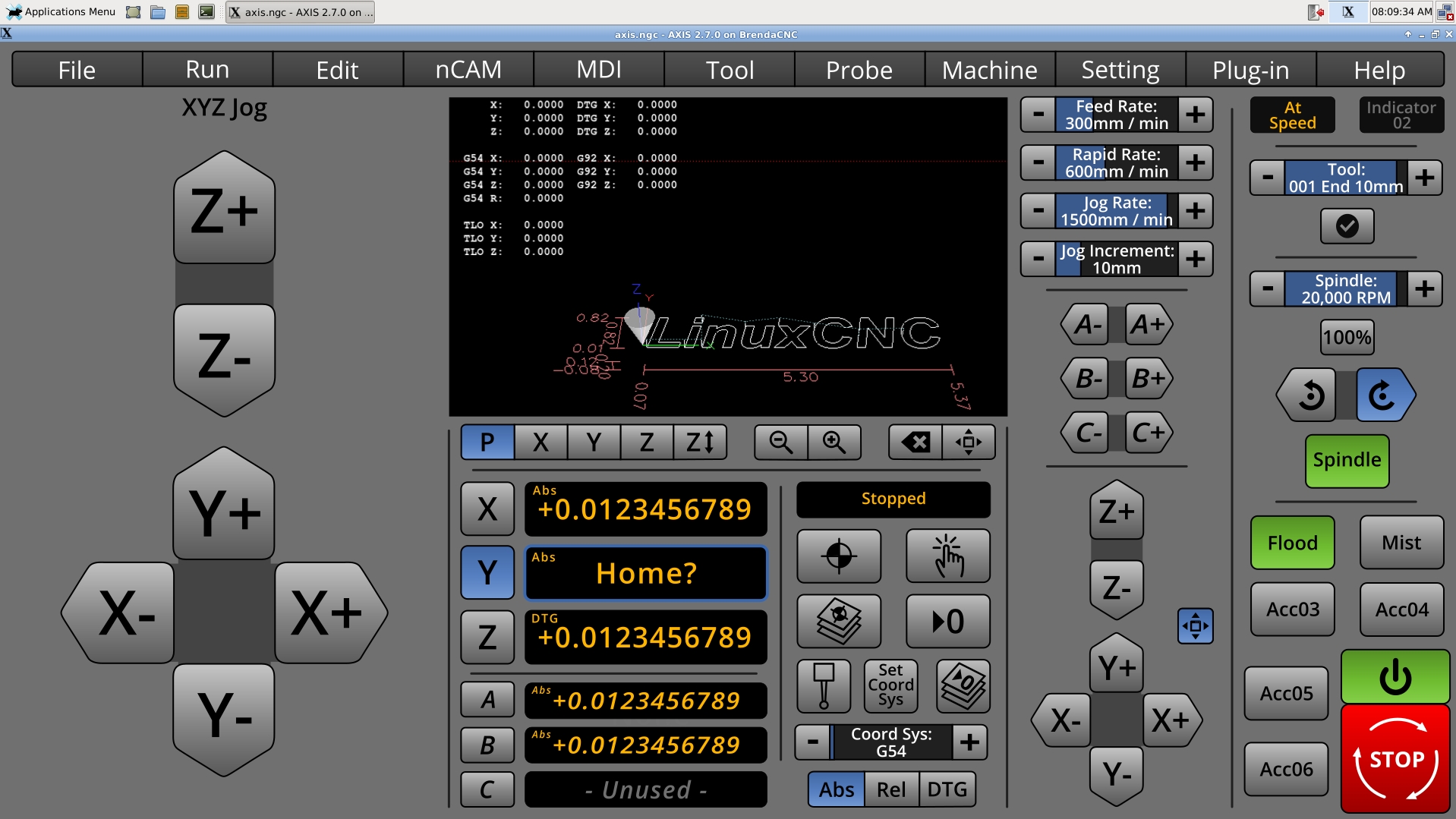Switch to previous Coord Sys with minus
The width and height of the screenshot is (1456, 819).
[x=813, y=742]
